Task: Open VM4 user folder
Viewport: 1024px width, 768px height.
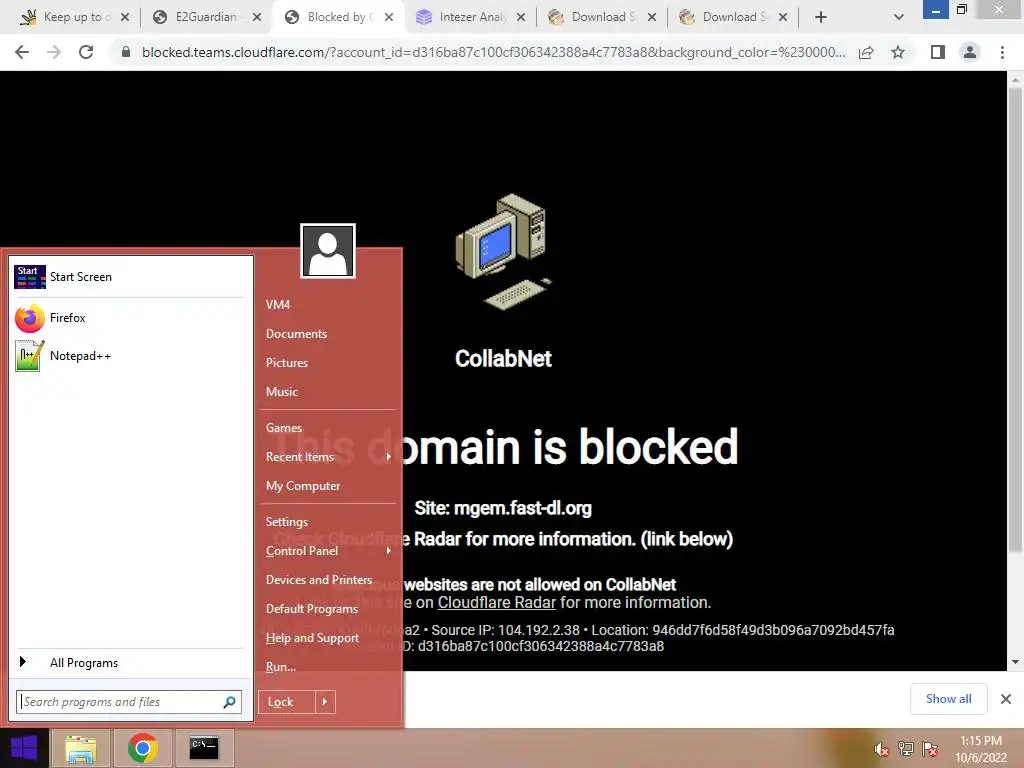Action: pos(278,305)
